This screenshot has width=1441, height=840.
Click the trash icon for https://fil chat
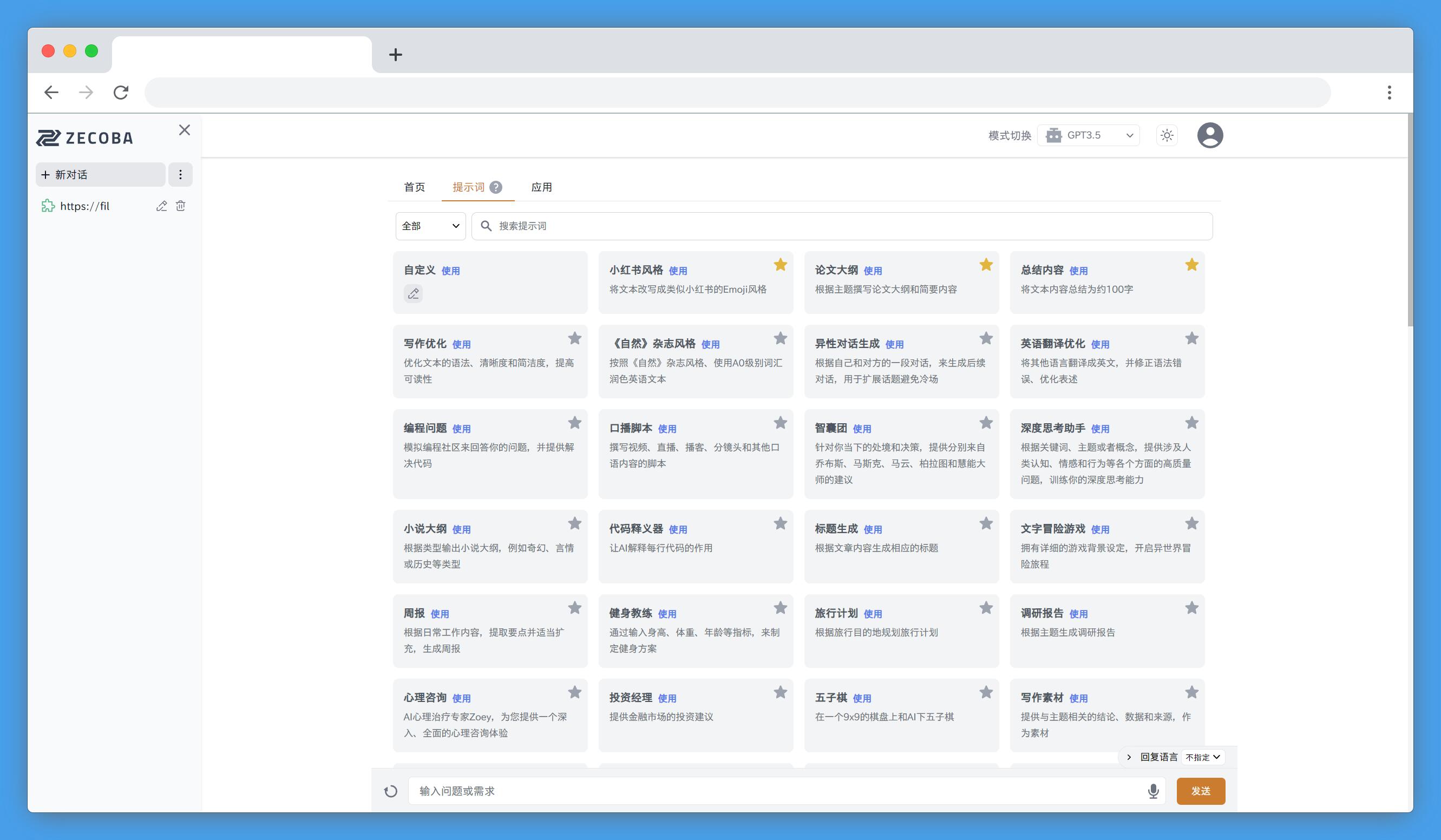(x=181, y=206)
